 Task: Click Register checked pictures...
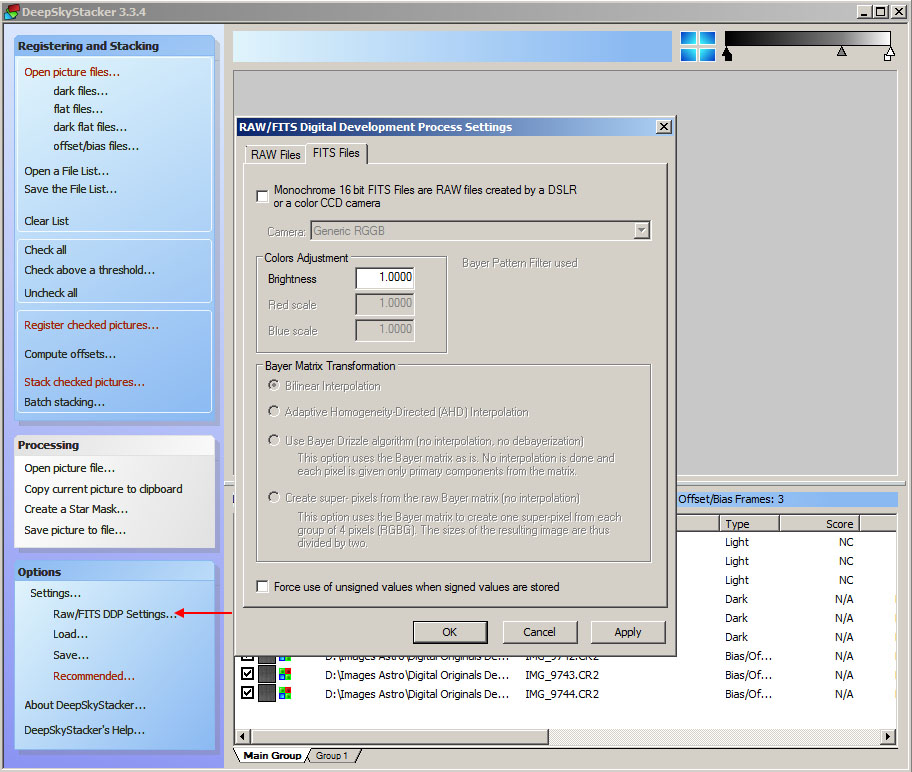click(91, 325)
